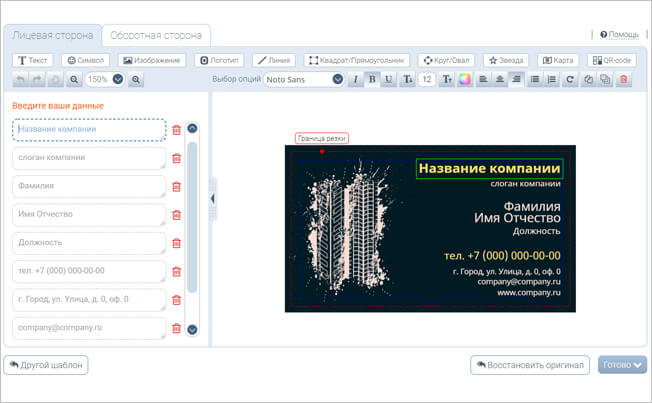
Task: Toggle underline formatting
Action: point(388,79)
